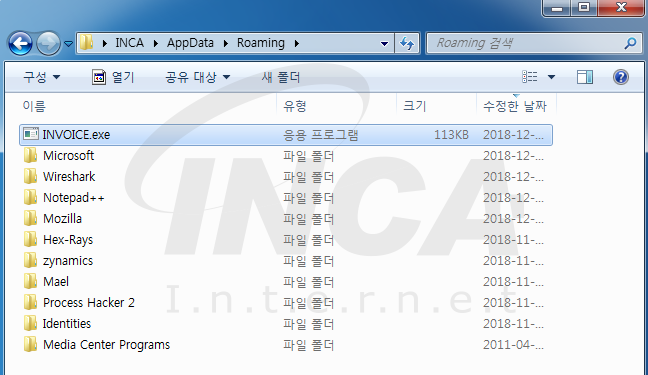Image resolution: width=648 pixels, height=375 pixels.
Task: Select the Mozilla folder name
Action: (62, 219)
